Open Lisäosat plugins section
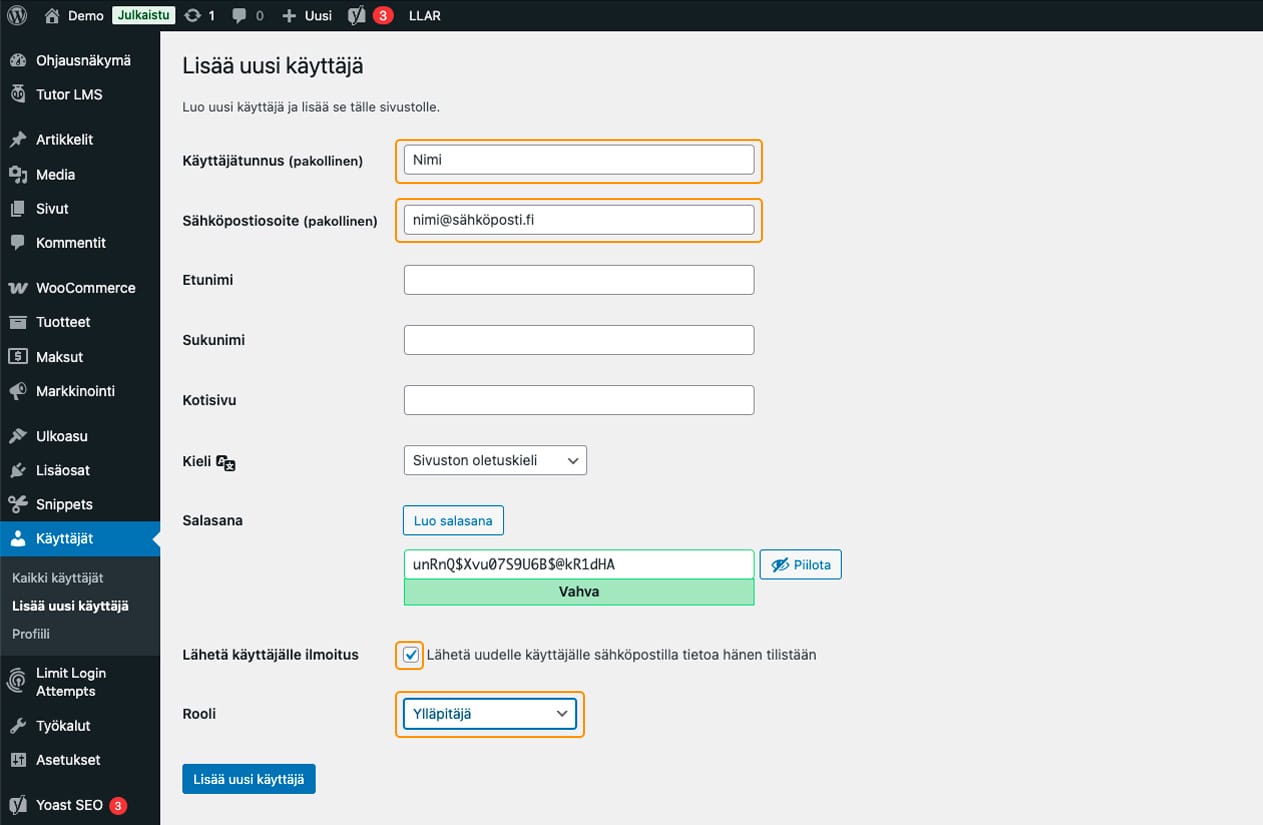This screenshot has width=1263, height=825. [64, 470]
